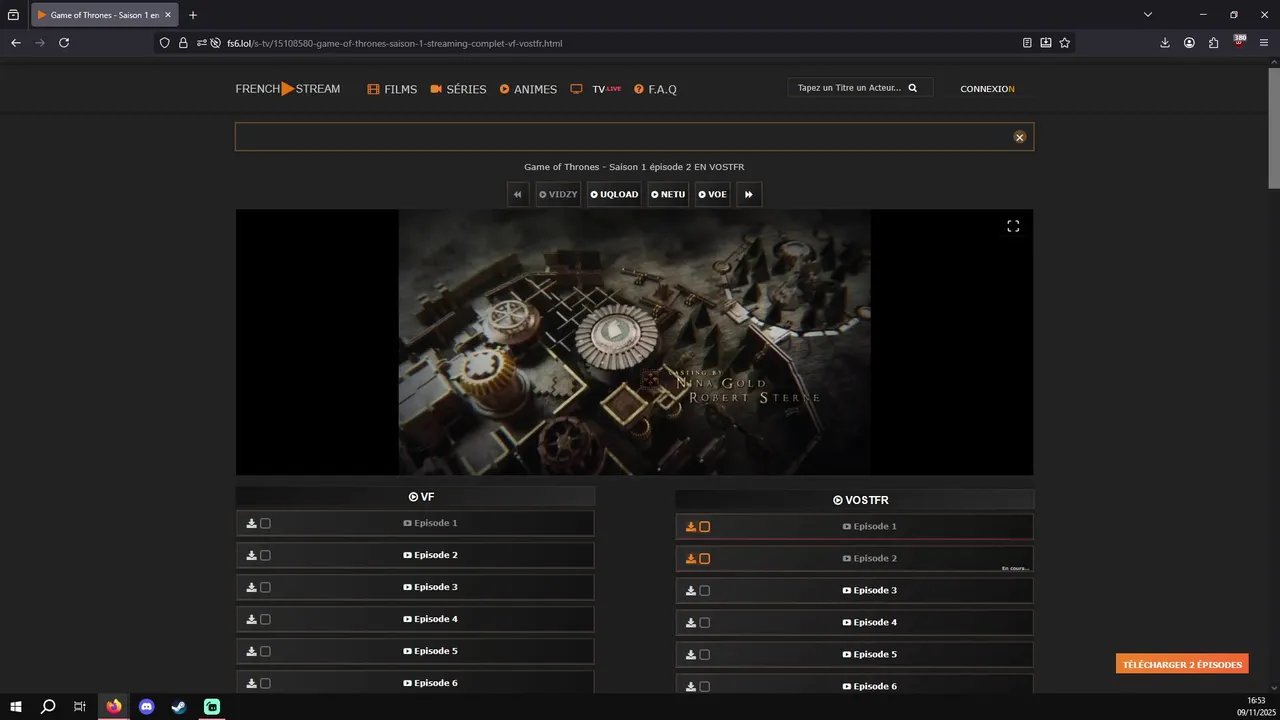Open the F.A.Q page
Screen dimensions: 1280x720
(655, 89)
